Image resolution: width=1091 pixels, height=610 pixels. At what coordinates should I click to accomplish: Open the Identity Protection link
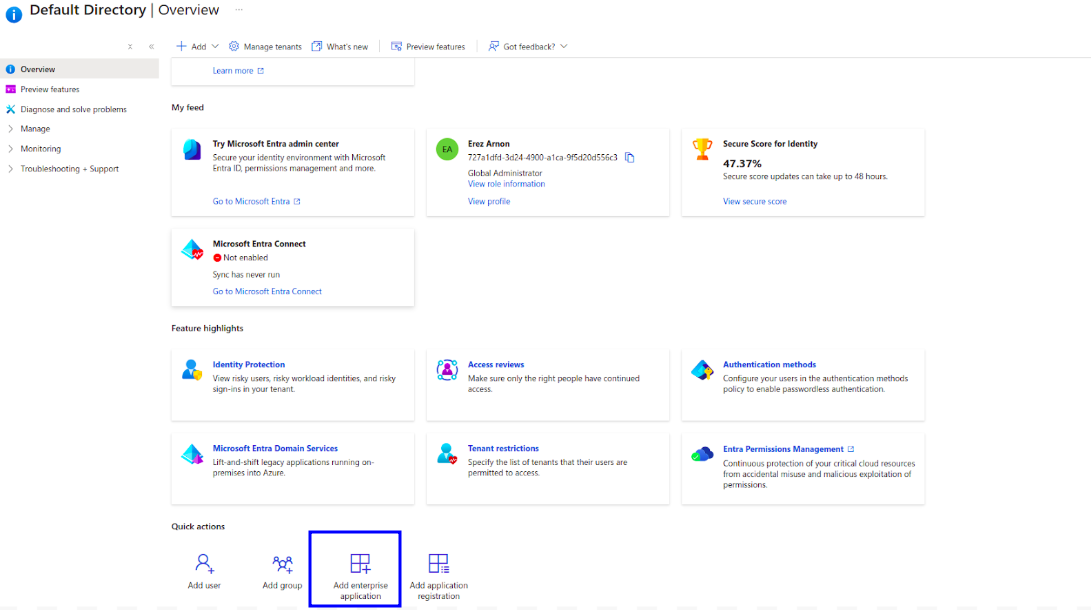coord(248,364)
